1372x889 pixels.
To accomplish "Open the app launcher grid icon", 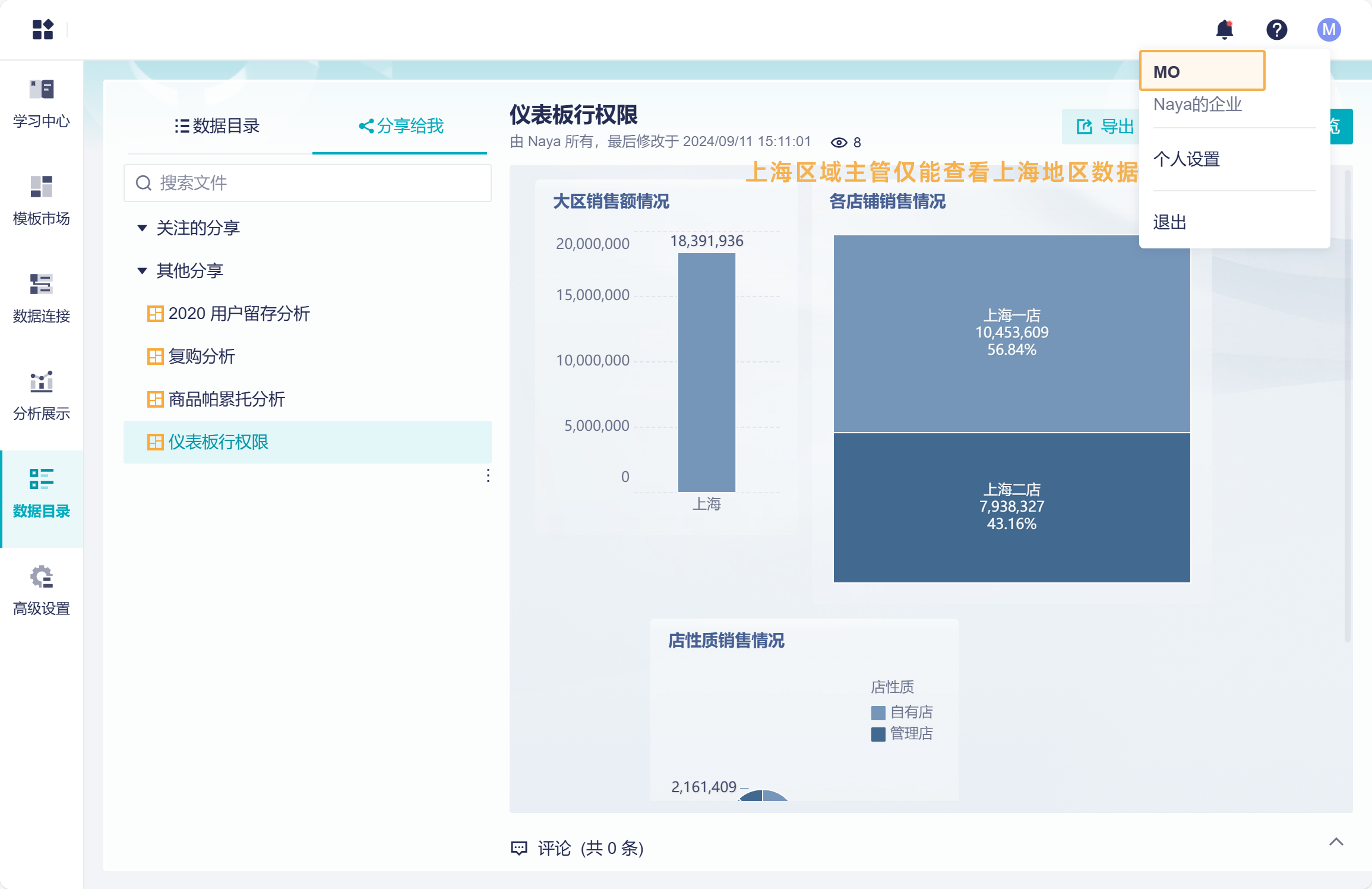I will 43,29.
